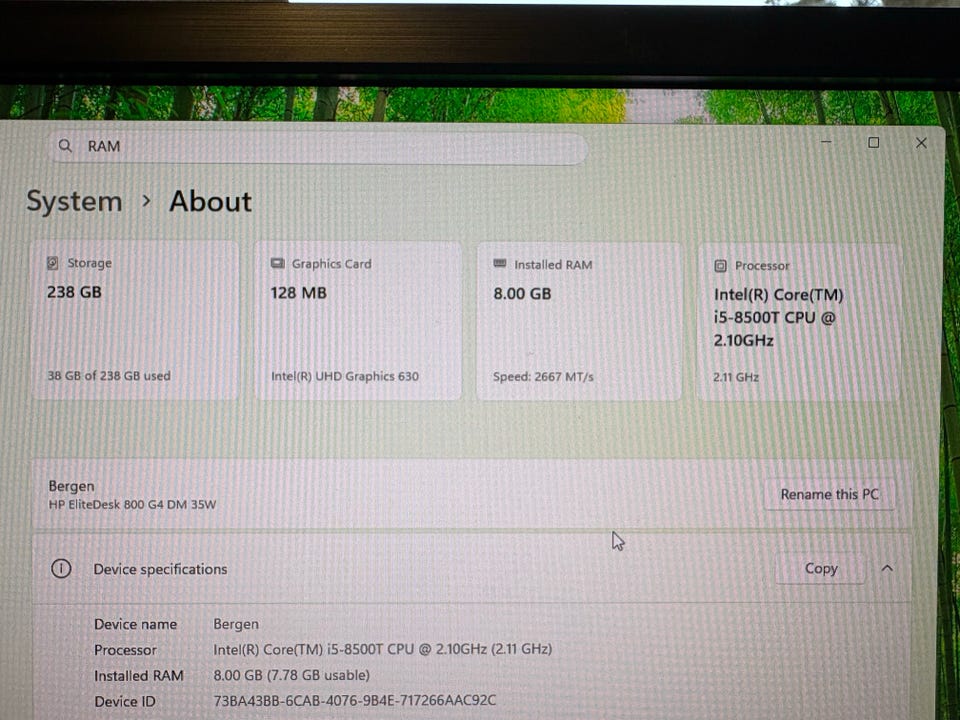Click the Installed RAM chip icon
The width and height of the screenshot is (960, 720).
[500, 264]
